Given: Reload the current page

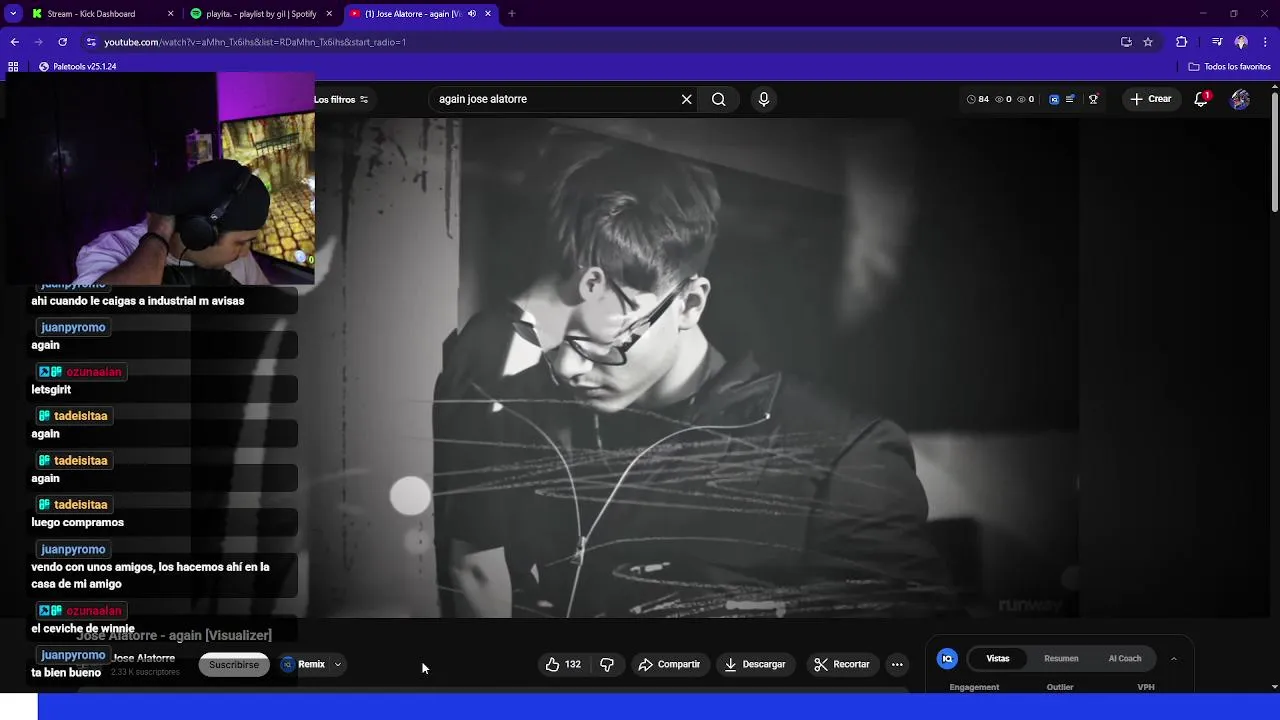Looking at the screenshot, I should pyautogui.click(x=62, y=42).
